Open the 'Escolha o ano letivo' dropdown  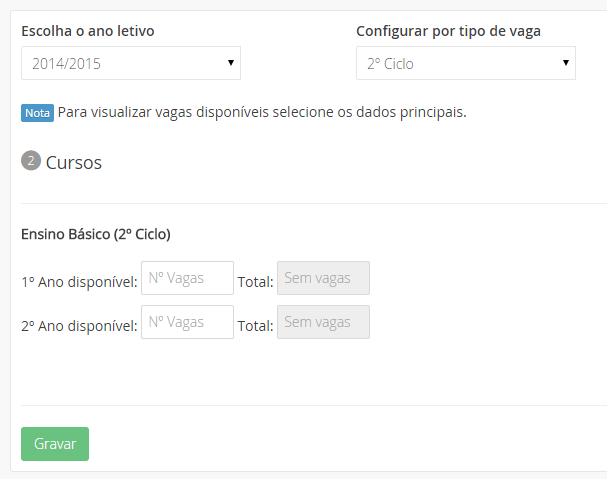click(x=130, y=63)
